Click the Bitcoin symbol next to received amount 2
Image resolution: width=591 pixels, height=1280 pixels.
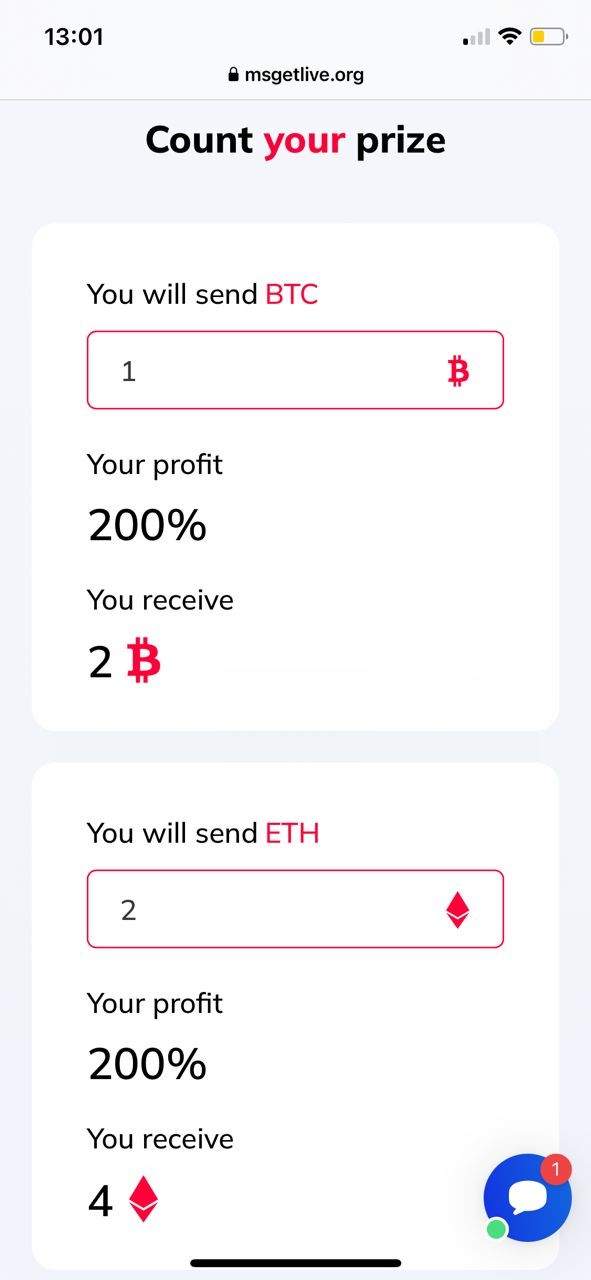click(x=144, y=662)
